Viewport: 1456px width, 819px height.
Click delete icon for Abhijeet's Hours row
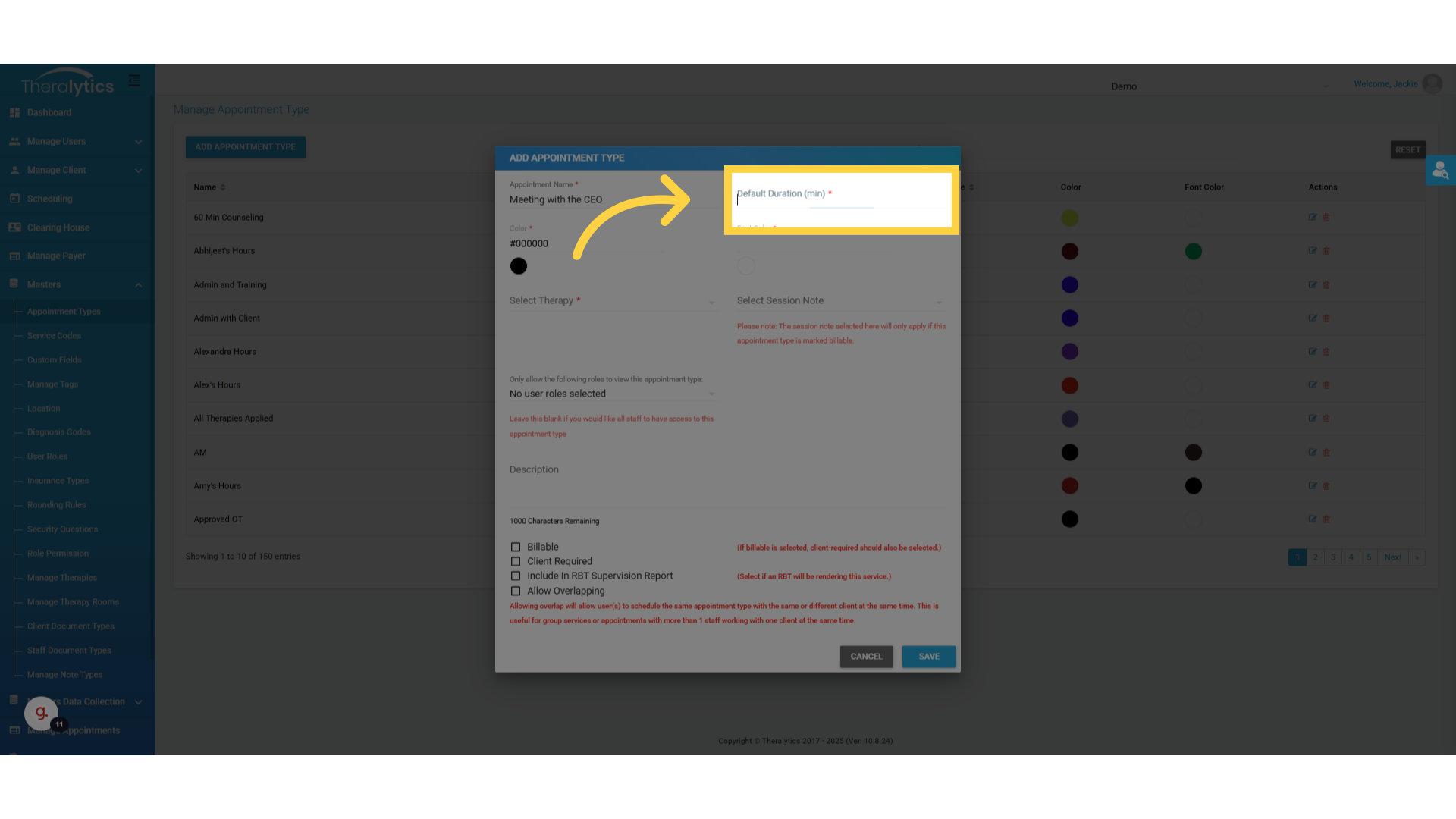click(1326, 251)
